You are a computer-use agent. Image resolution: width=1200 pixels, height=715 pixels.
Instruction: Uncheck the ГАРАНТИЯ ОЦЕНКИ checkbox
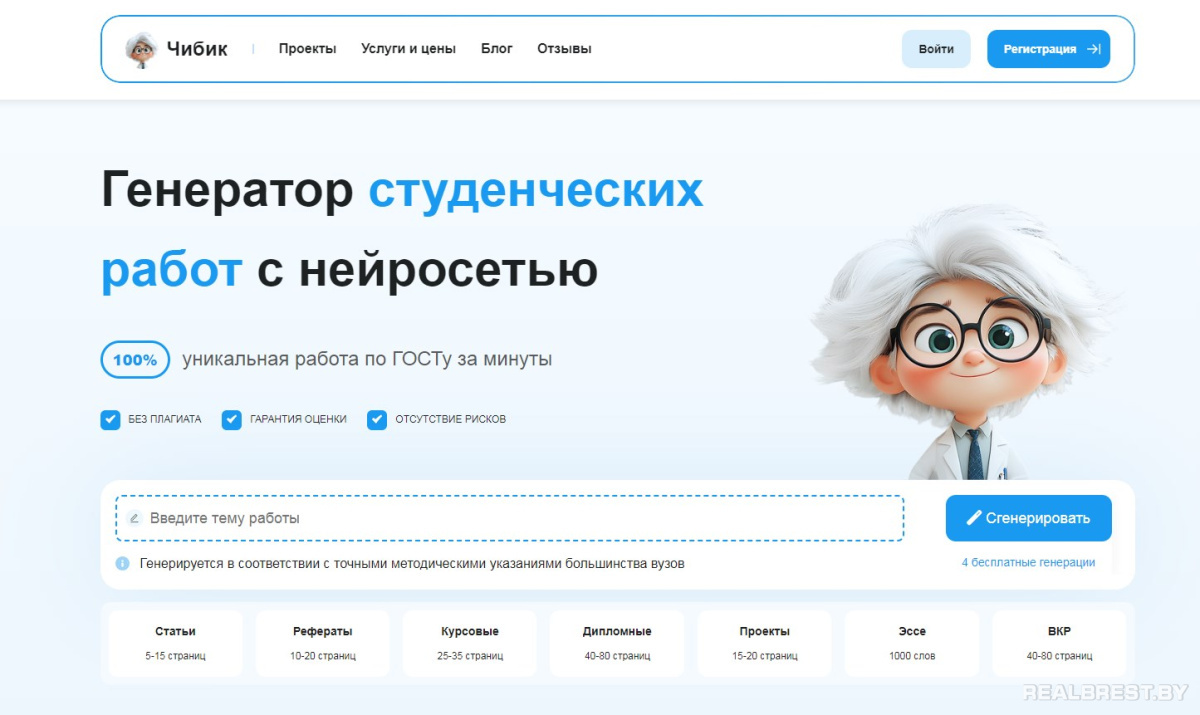pos(231,419)
